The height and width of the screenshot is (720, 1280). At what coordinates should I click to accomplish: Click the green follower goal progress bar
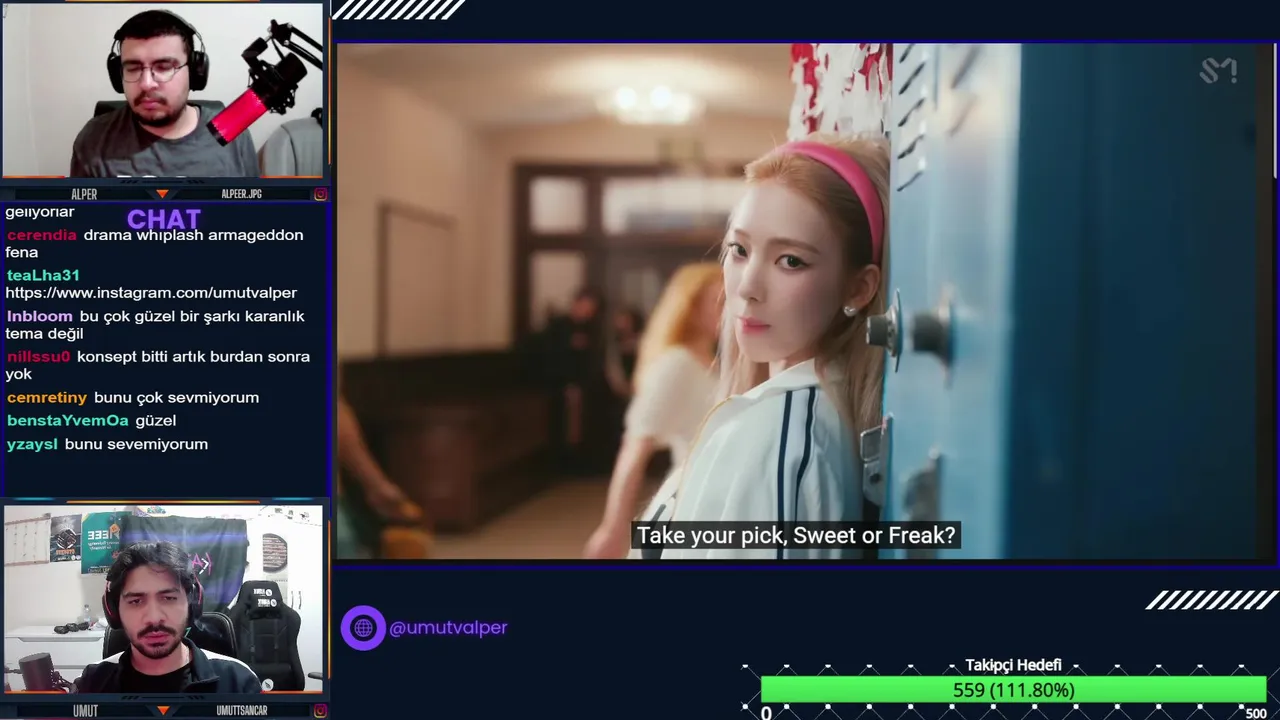pyautogui.click(x=1013, y=690)
